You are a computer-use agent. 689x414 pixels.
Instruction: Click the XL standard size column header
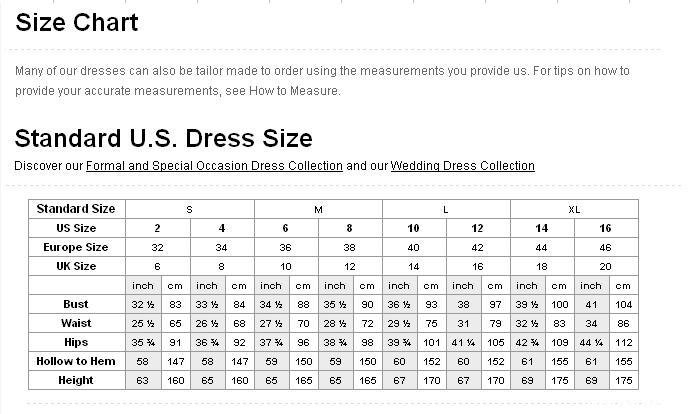(x=574, y=209)
